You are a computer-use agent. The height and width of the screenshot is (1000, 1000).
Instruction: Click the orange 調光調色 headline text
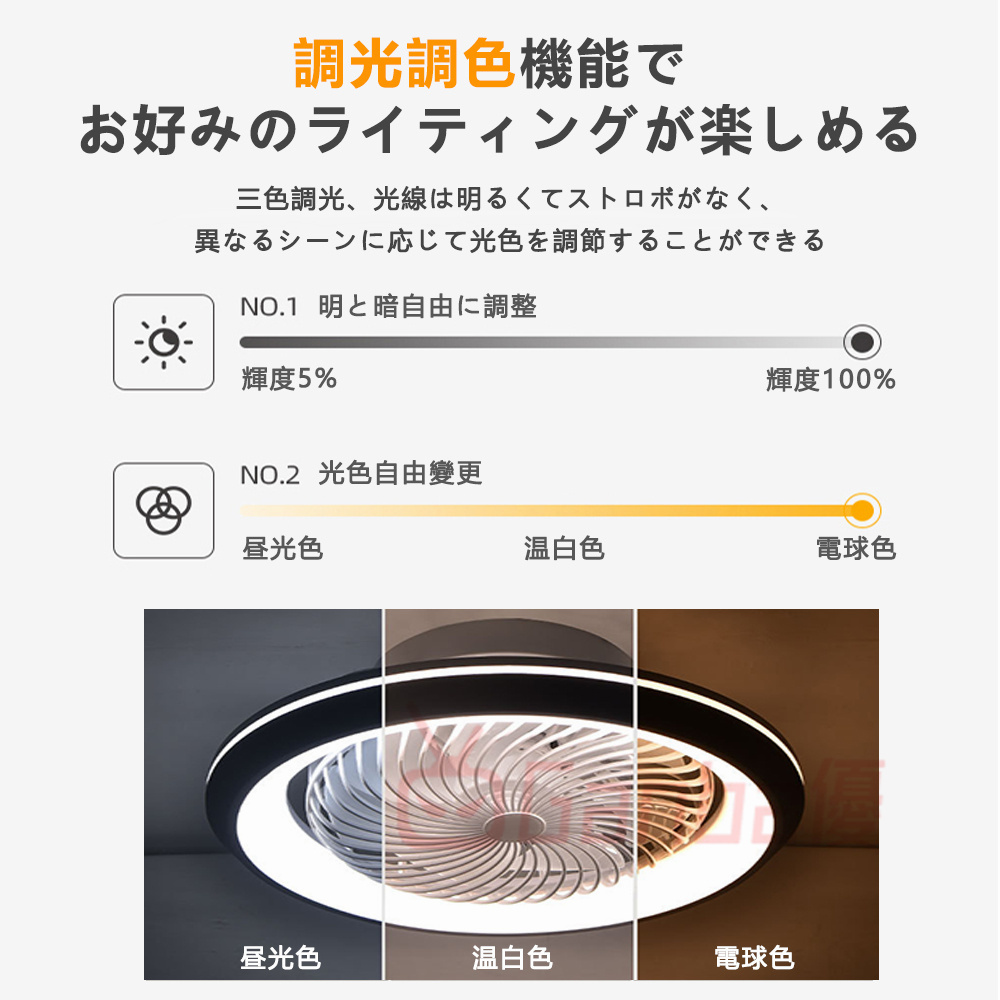point(404,63)
